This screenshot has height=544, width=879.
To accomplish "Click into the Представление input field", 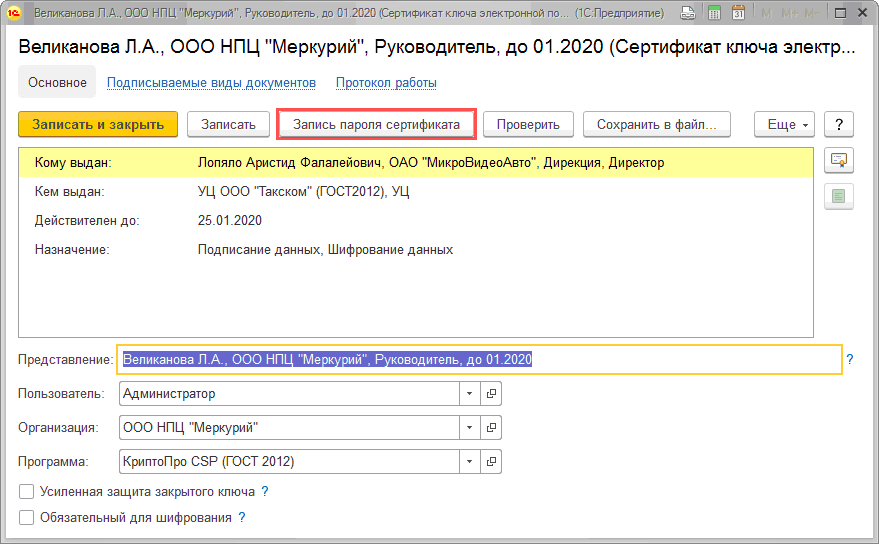I will (x=479, y=359).
